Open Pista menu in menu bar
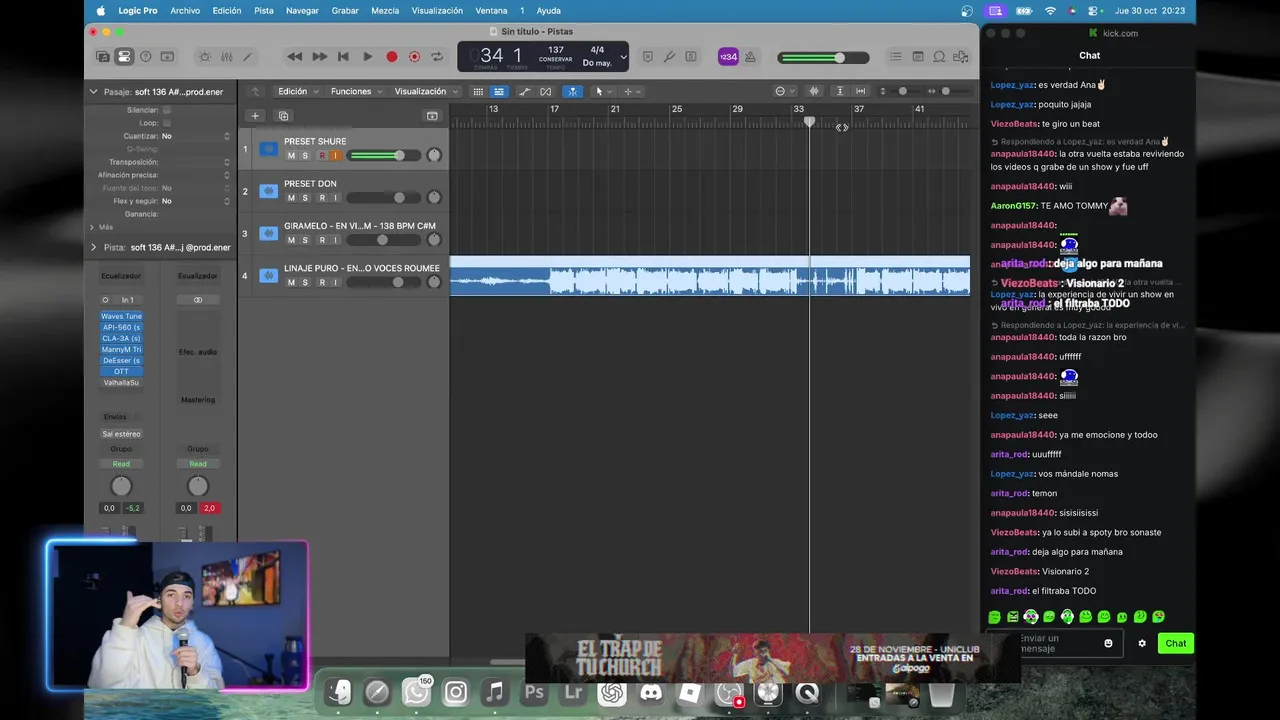 [264, 10]
